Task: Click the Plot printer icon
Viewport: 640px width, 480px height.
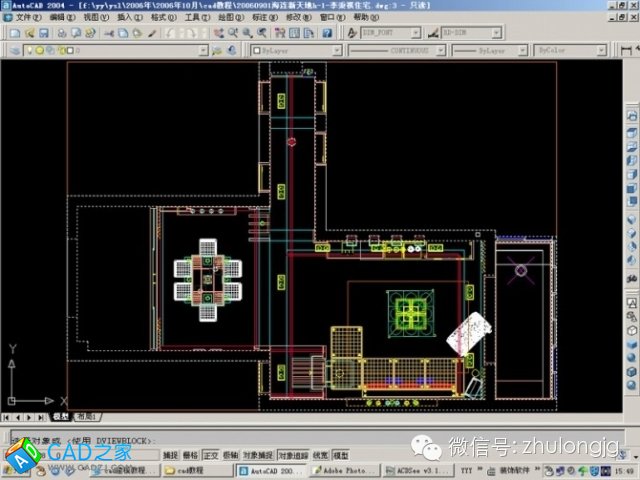Action: (x=61, y=33)
